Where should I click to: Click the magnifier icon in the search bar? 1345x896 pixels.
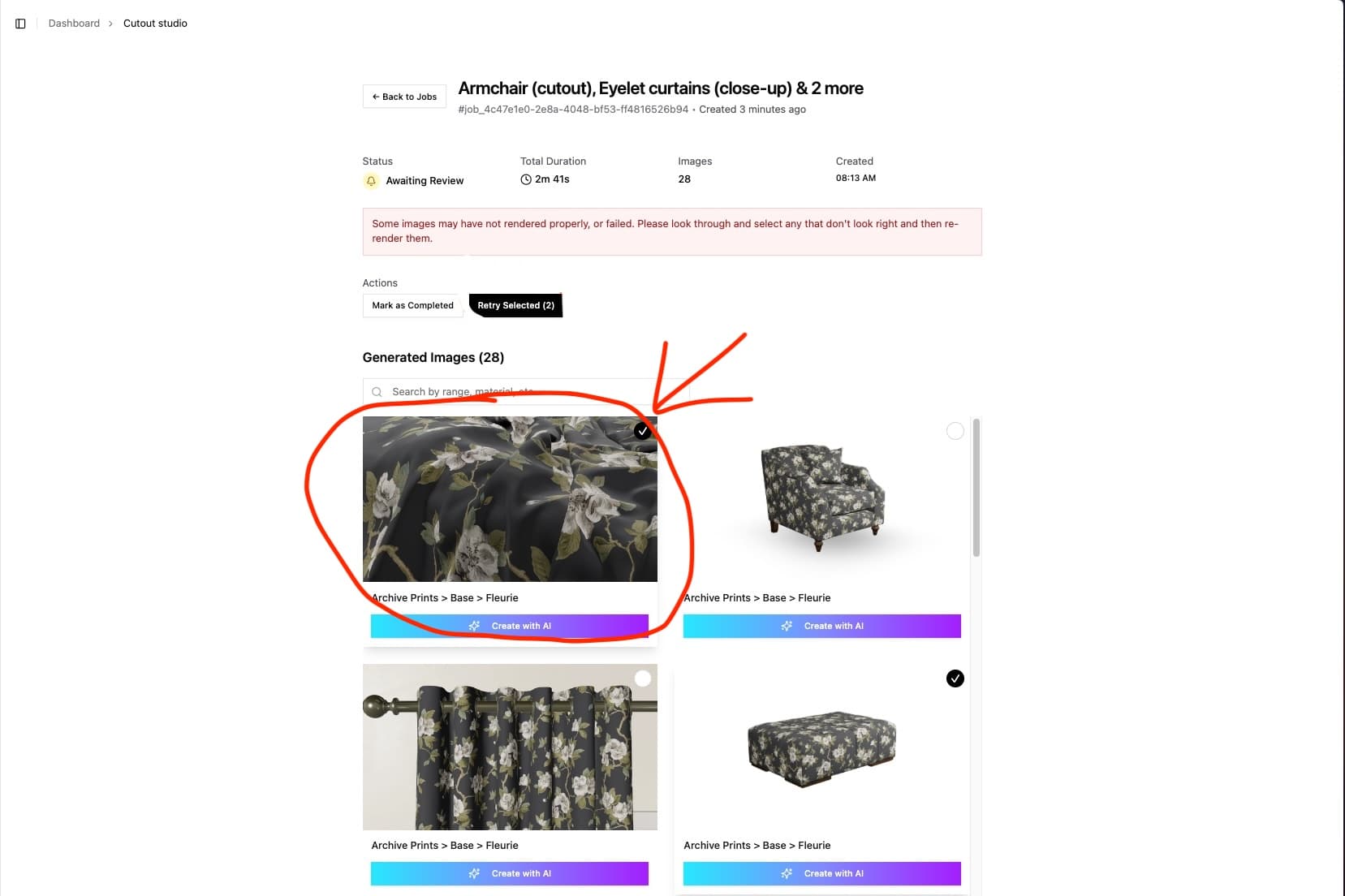[377, 391]
